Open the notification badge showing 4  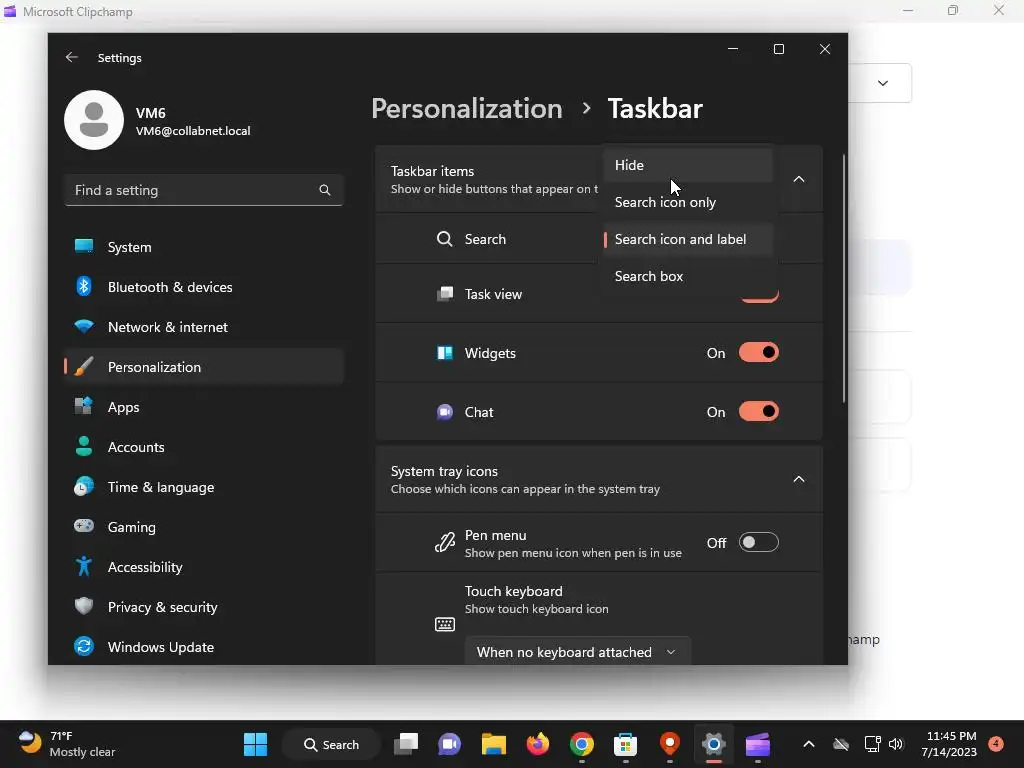point(996,744)
